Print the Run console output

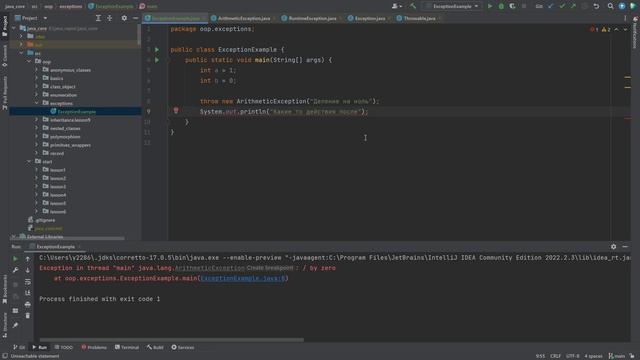(x=28, y=304)
